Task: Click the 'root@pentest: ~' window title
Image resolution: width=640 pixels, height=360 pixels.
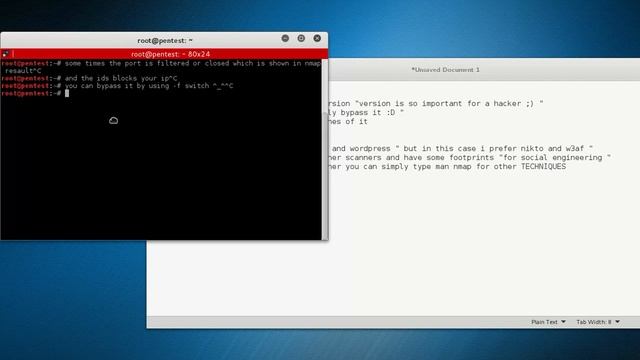Action: [165, 41]
